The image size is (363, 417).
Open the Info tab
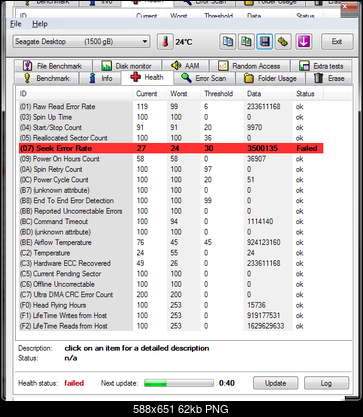(x=100, y=78)
